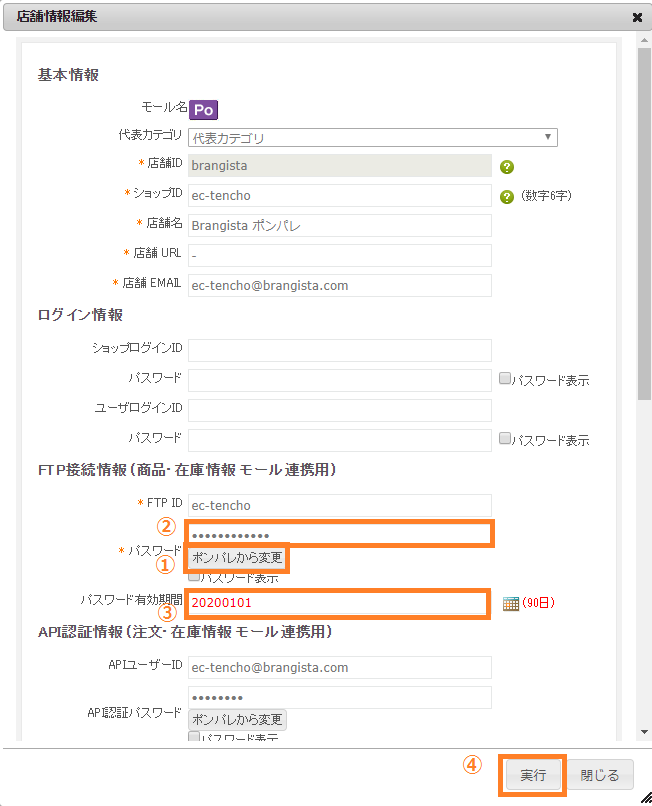Open help icon next to 店舗ID
652x806 pixels.
507,167
